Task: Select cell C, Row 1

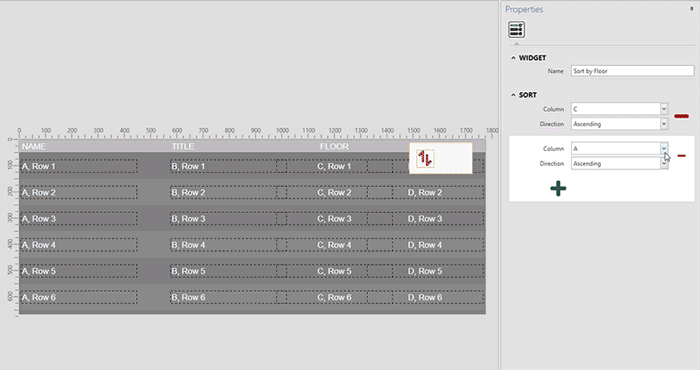Action: coord(334,166)
